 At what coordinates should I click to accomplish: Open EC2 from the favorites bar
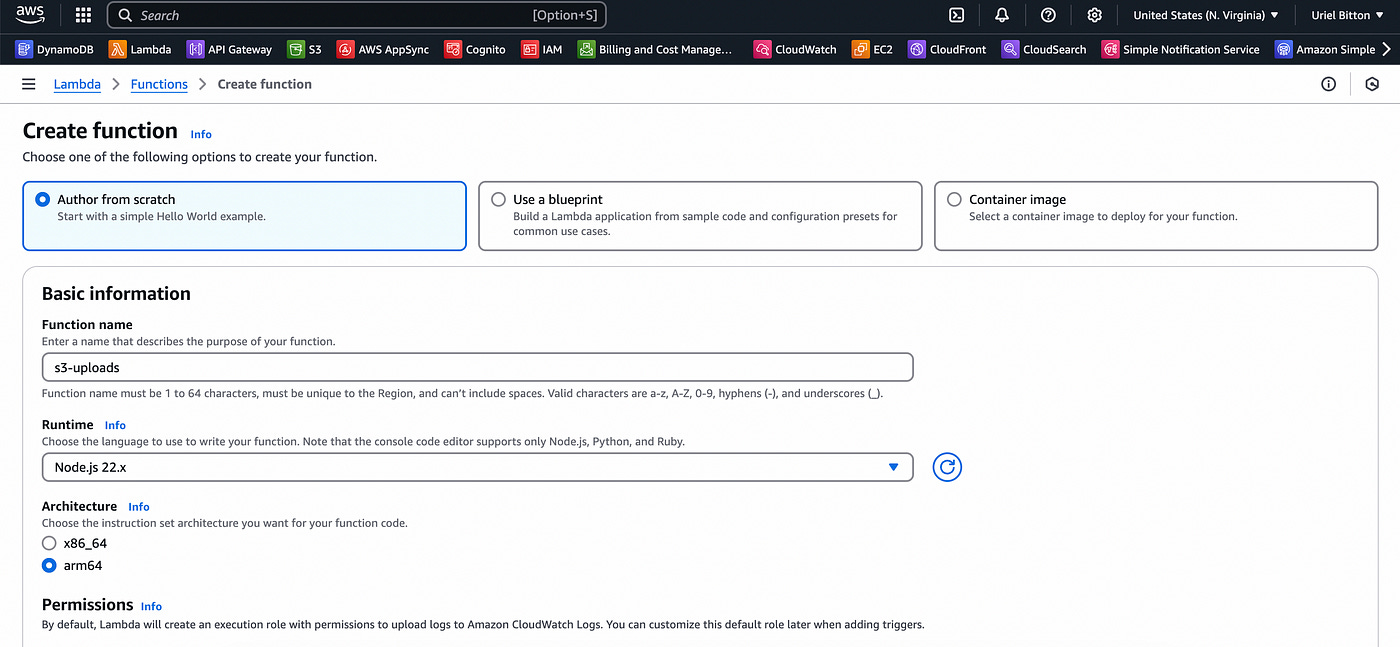(872, 49)
